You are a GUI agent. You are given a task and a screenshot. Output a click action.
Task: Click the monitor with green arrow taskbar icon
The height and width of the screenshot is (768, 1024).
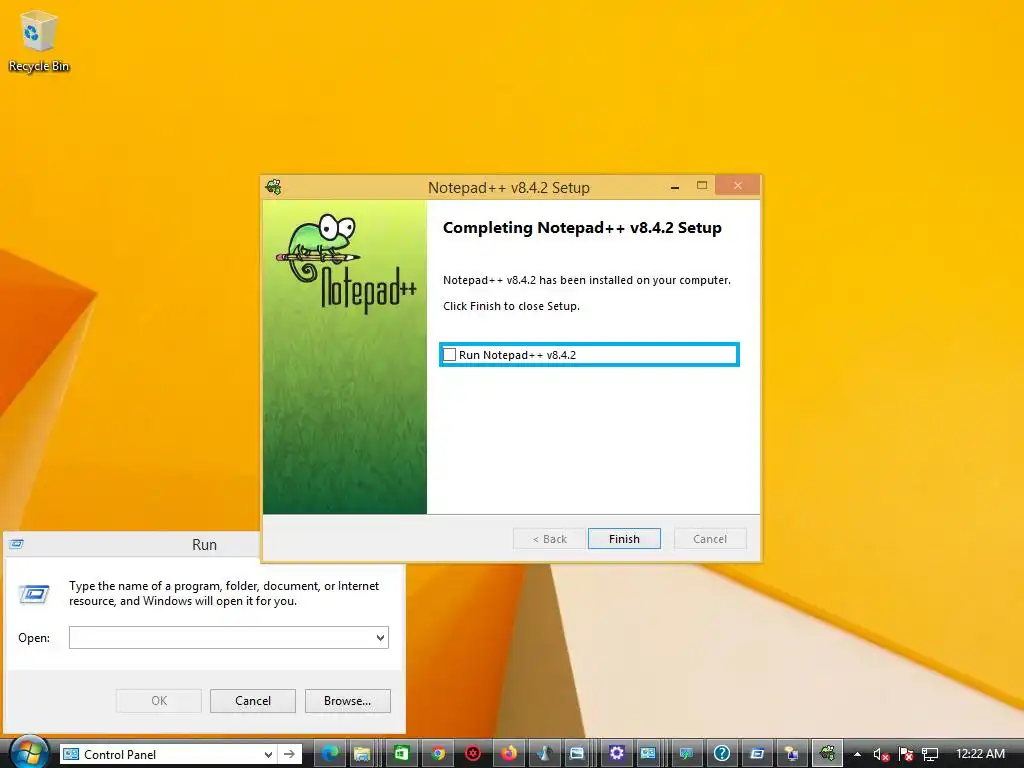[686, 754]
